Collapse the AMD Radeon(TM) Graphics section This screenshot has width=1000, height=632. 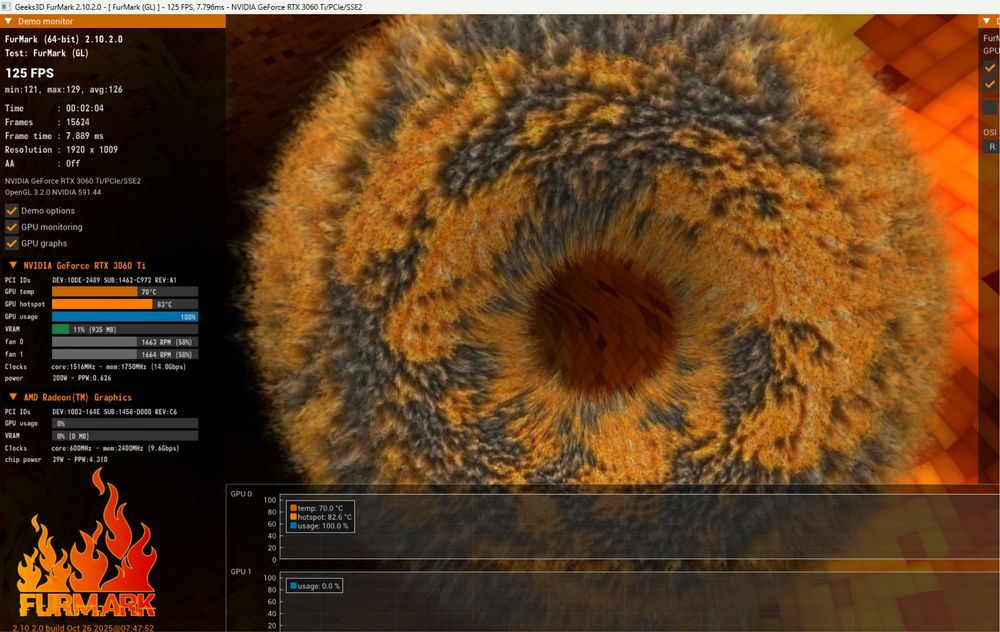tap(13, 397)
